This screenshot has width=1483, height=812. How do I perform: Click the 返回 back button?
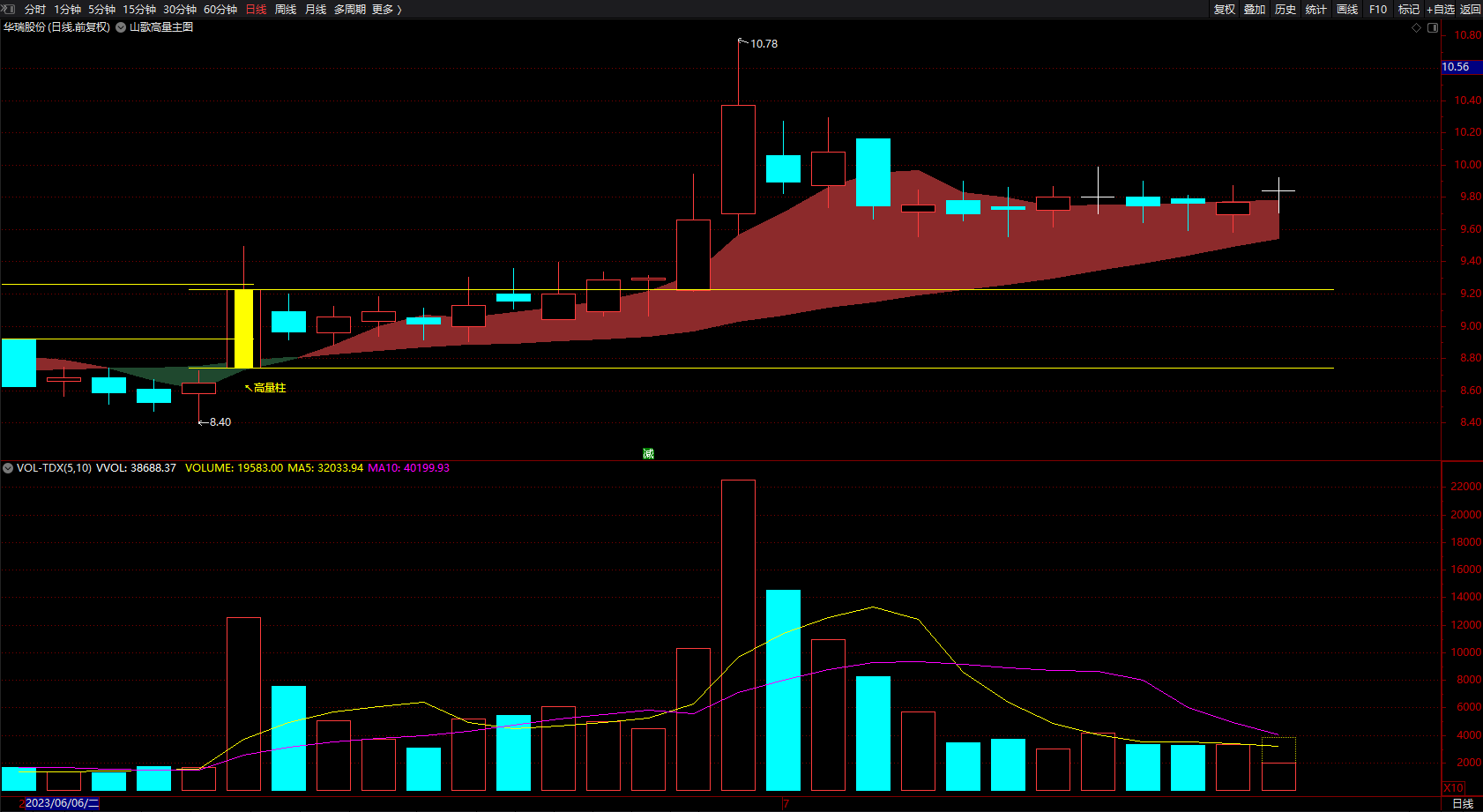(x=1471, y=9)
